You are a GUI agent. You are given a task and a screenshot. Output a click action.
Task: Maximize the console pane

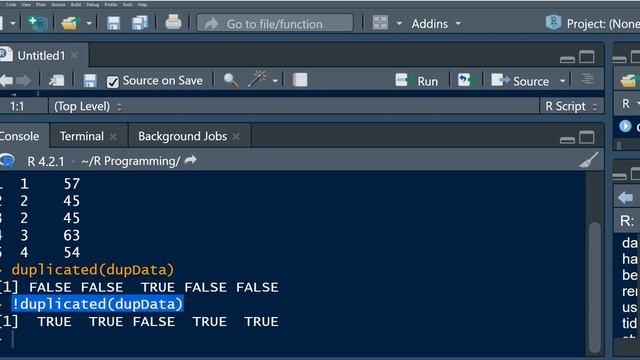click(587, 138)
